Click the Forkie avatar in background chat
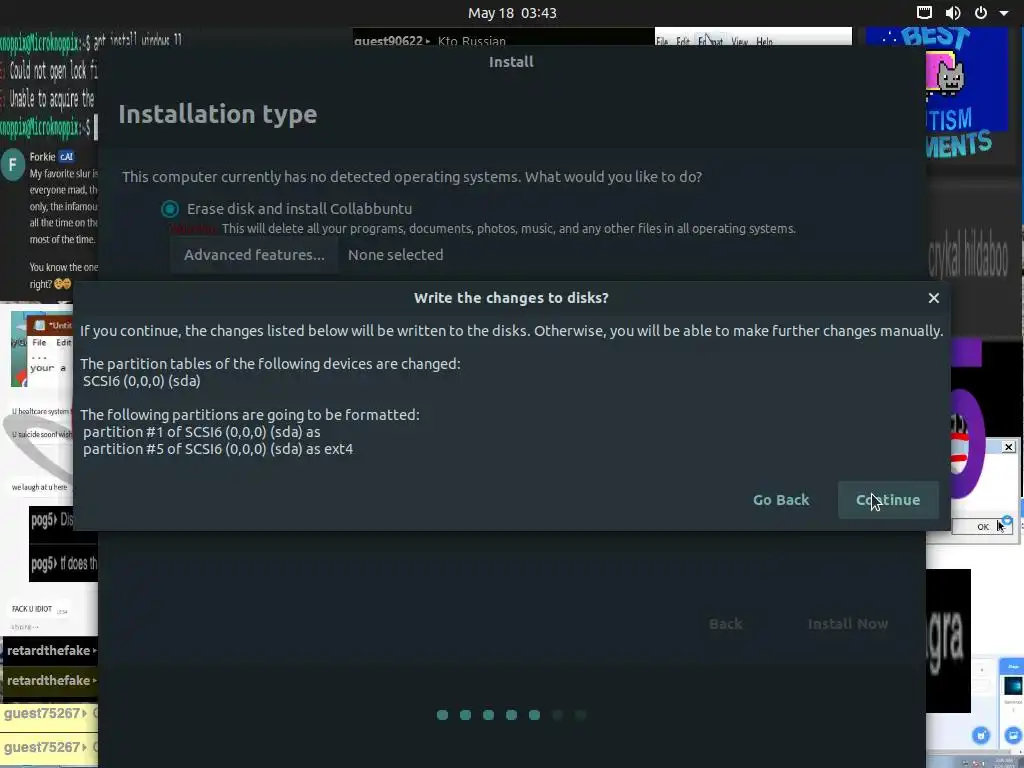The height and width of the screenshot is (768, 1024). click(x=13, y=165)
